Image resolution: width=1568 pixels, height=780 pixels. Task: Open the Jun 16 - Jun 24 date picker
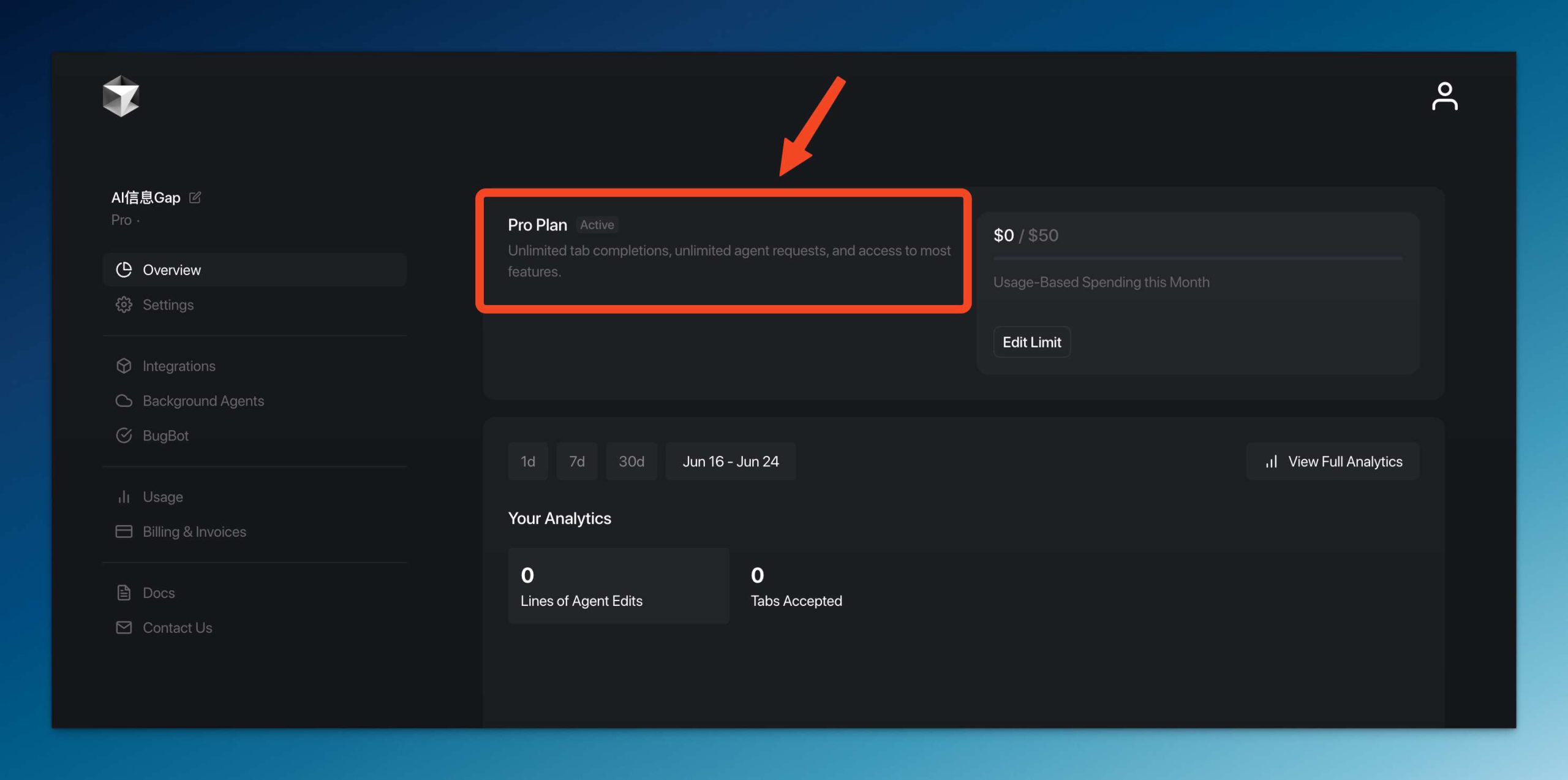730,461
